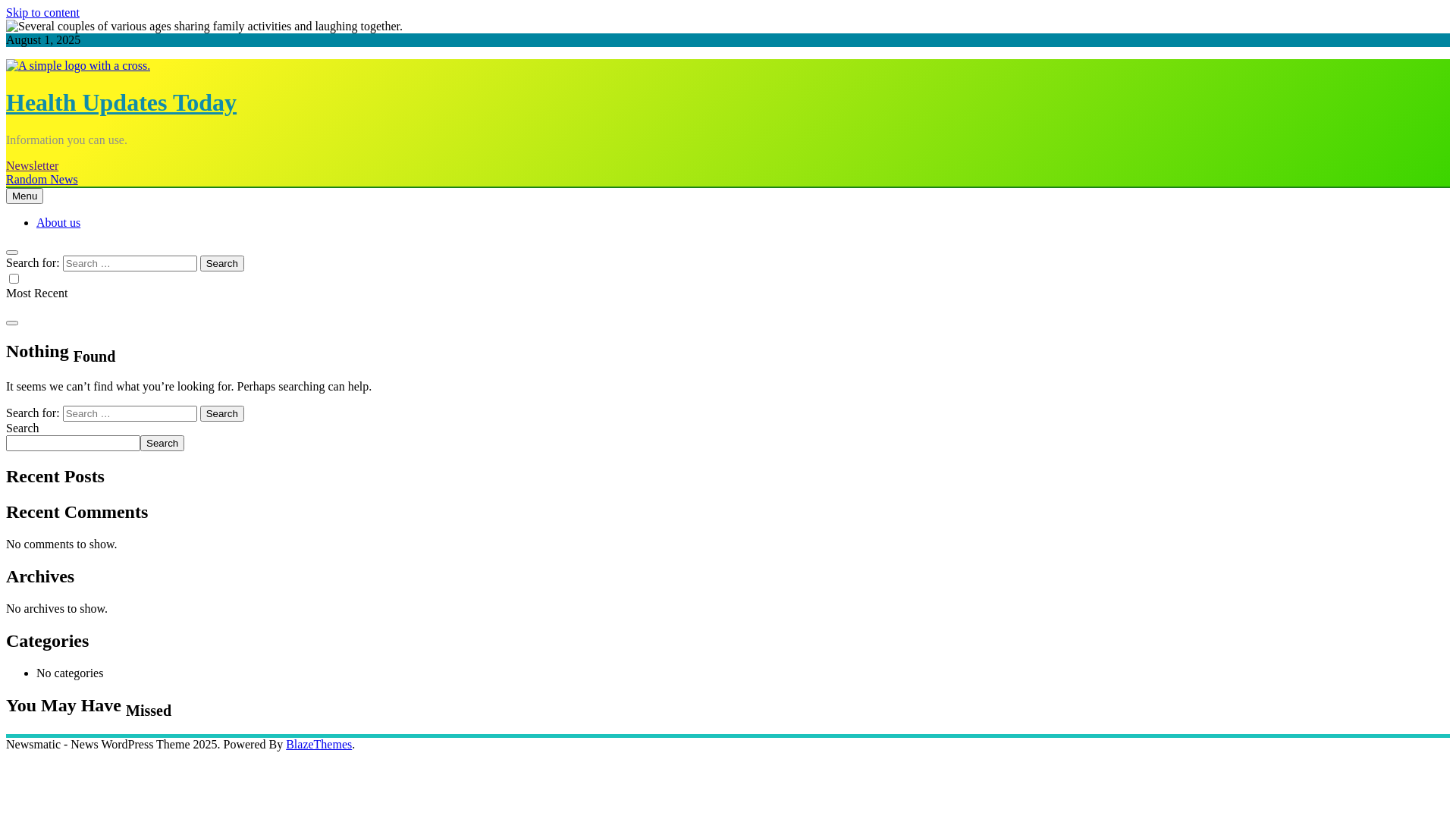This screenshot has height=819, width=1456.
Task: Click the header Search button
Action: [x=222, y=263]
